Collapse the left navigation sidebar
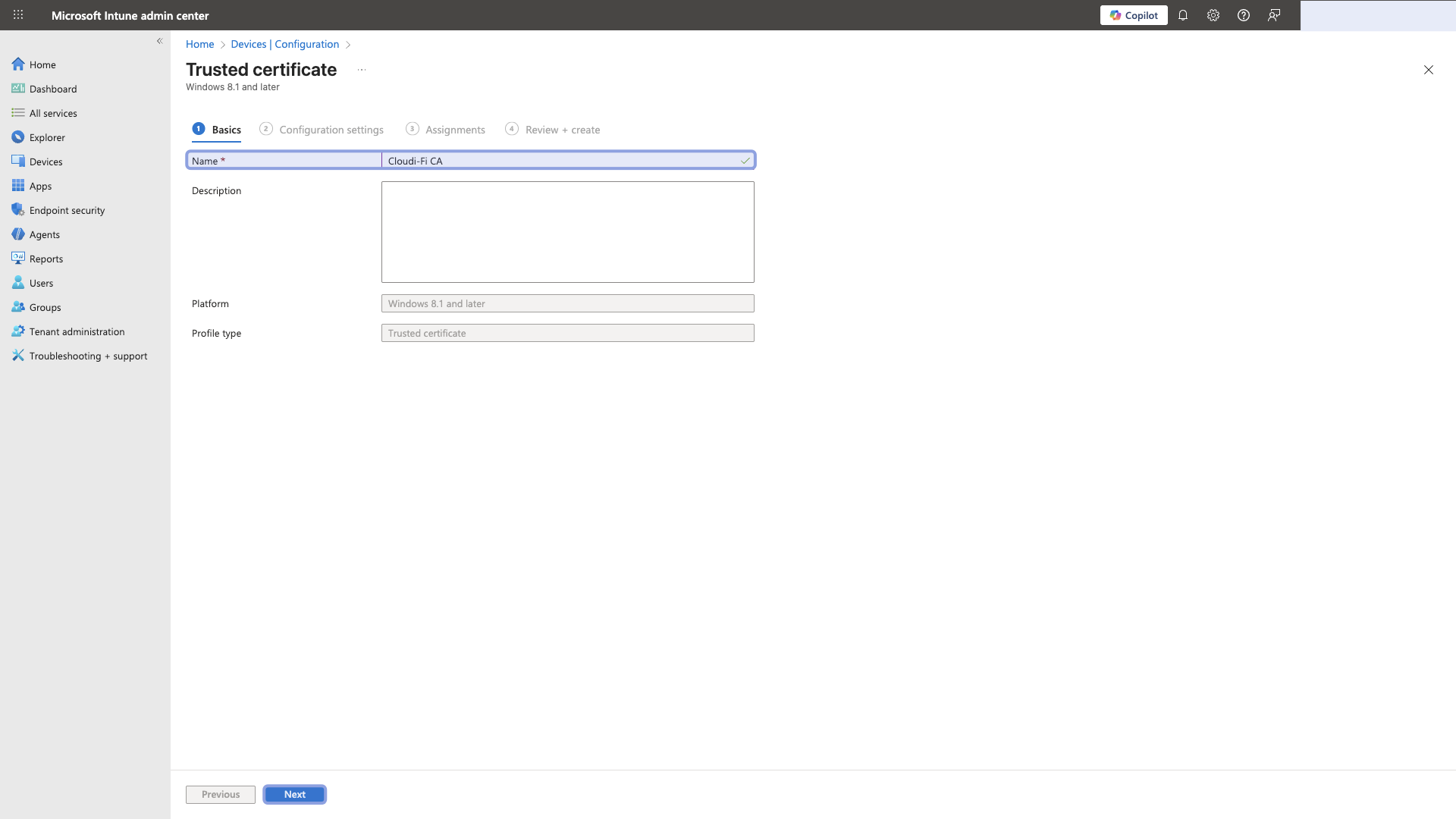Viewport: 1456px width, 819px height. pyautogui.click(x=159, y=41)
